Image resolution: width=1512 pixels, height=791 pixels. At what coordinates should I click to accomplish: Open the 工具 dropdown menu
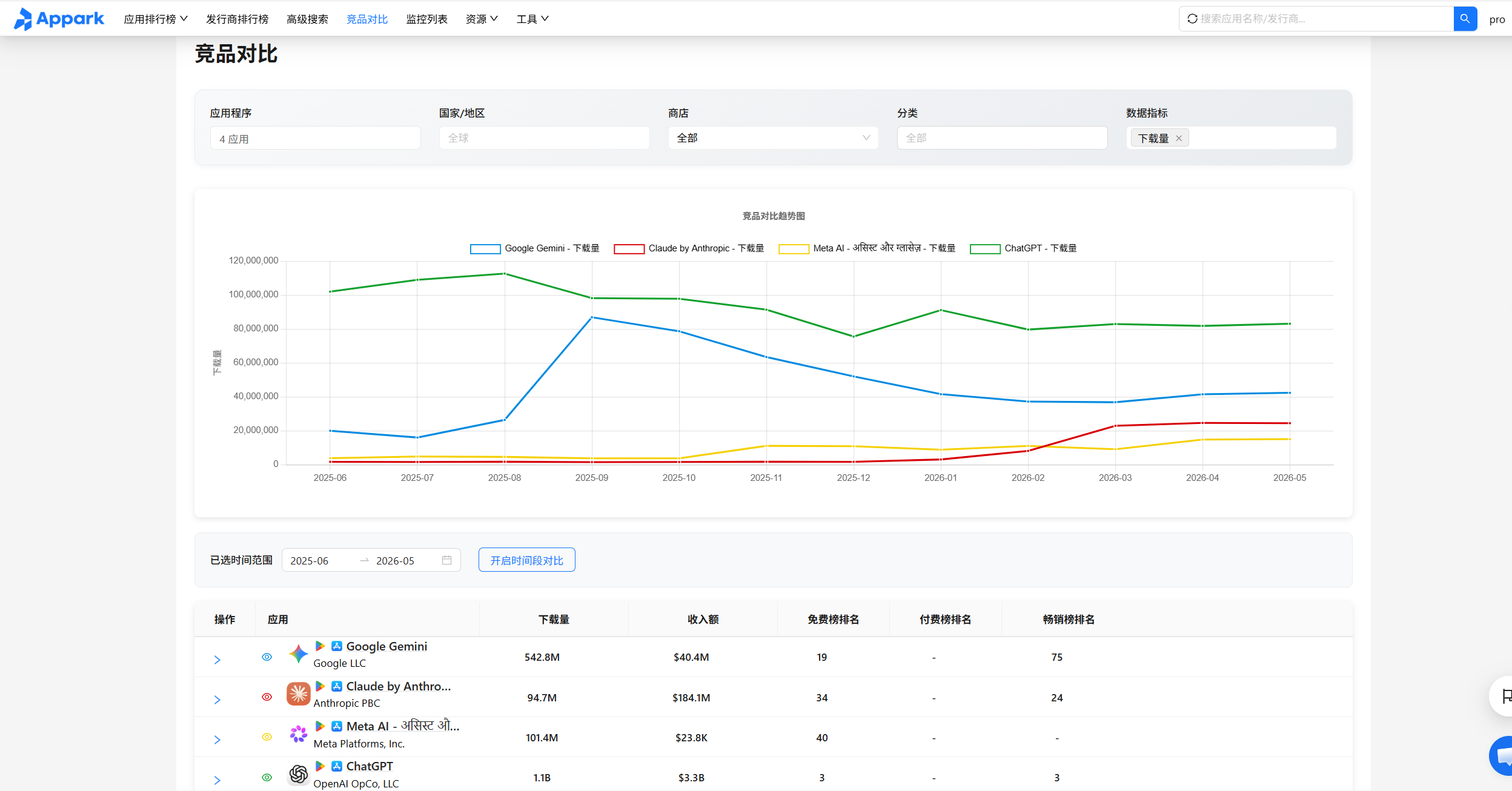coord(532,19)
